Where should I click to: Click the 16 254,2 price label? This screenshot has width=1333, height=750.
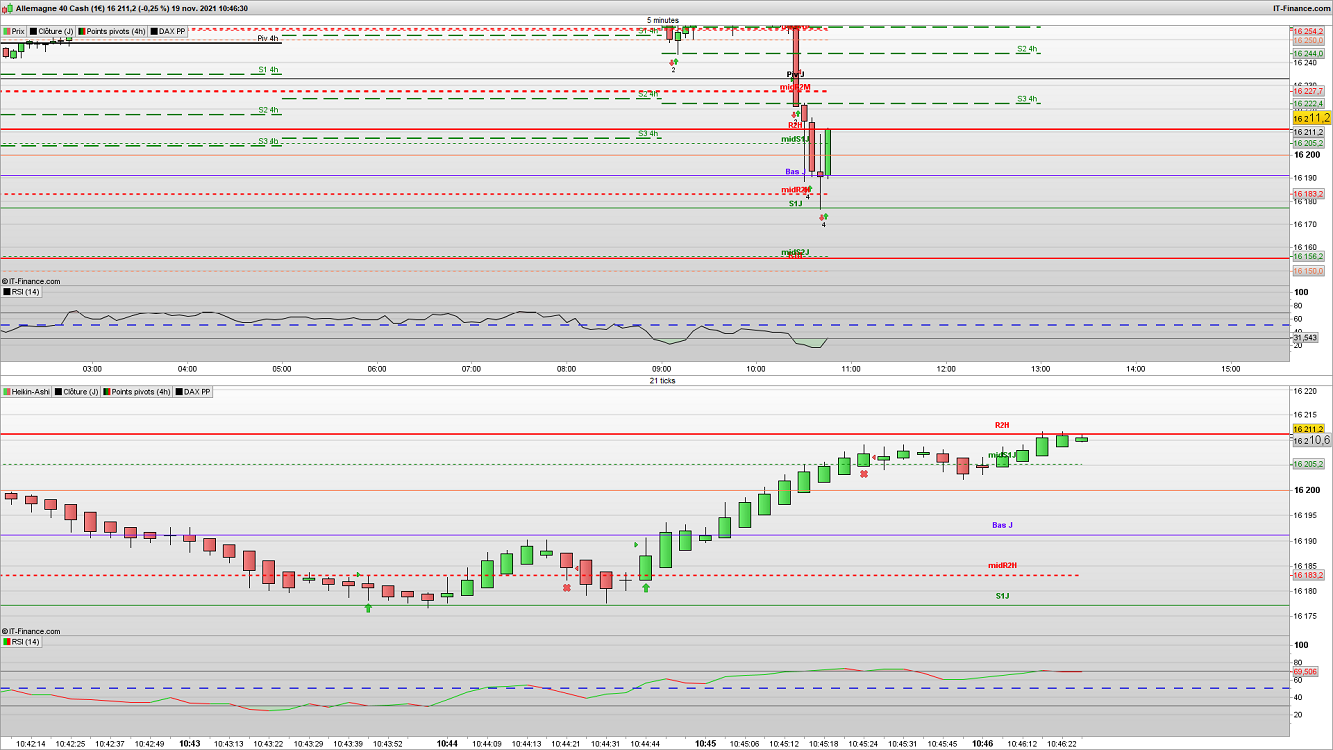(1309, 31)
